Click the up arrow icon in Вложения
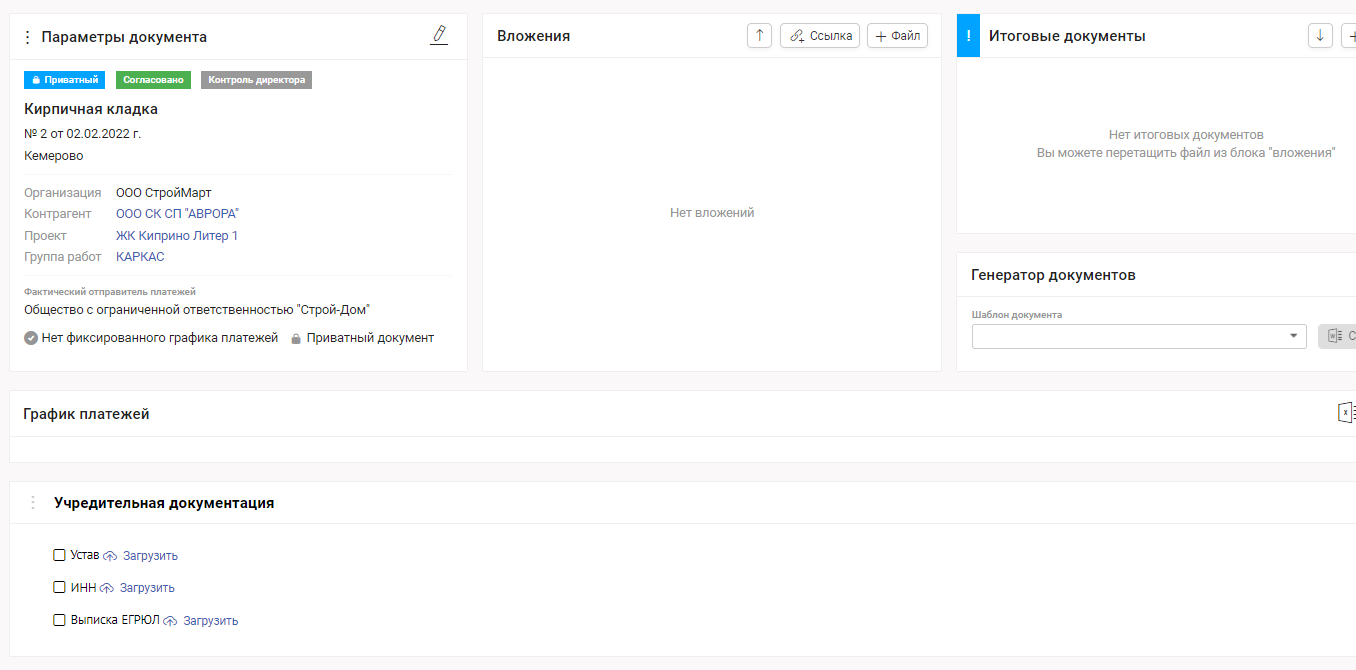The height and width of the screenshot is (670, 1356). point(759,36)
